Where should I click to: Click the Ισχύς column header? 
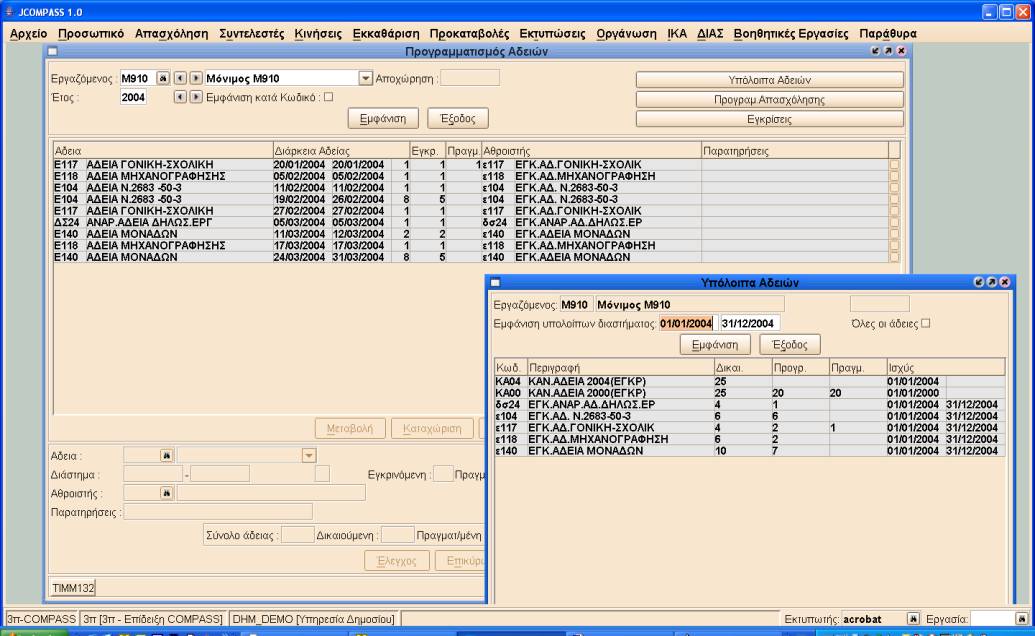click(x=945, y=367)
